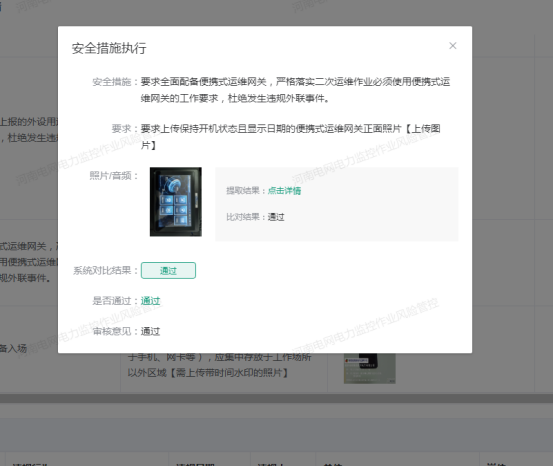The width and height of the screenshot is (554, 466).
Task: Click the green 通过 value beside 是否通过
Action: [151, 301]
